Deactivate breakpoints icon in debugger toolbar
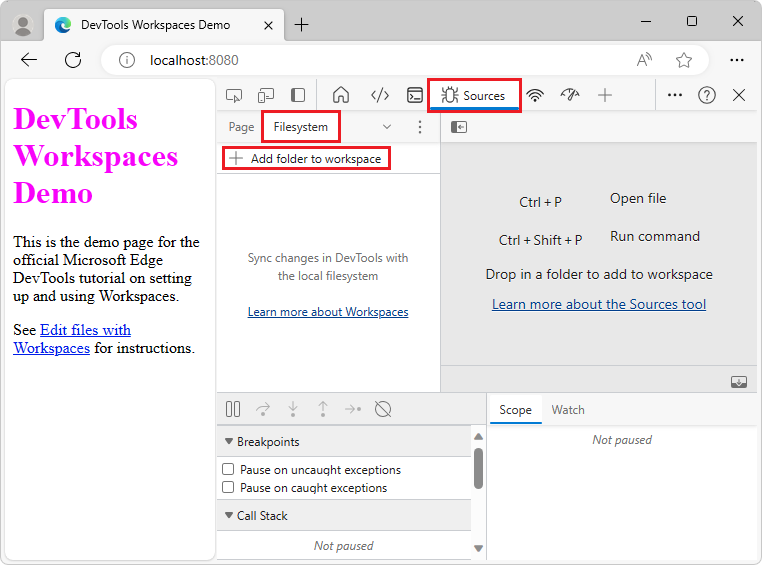This screenshot has height=565, width=762. [x=383, y=409]
